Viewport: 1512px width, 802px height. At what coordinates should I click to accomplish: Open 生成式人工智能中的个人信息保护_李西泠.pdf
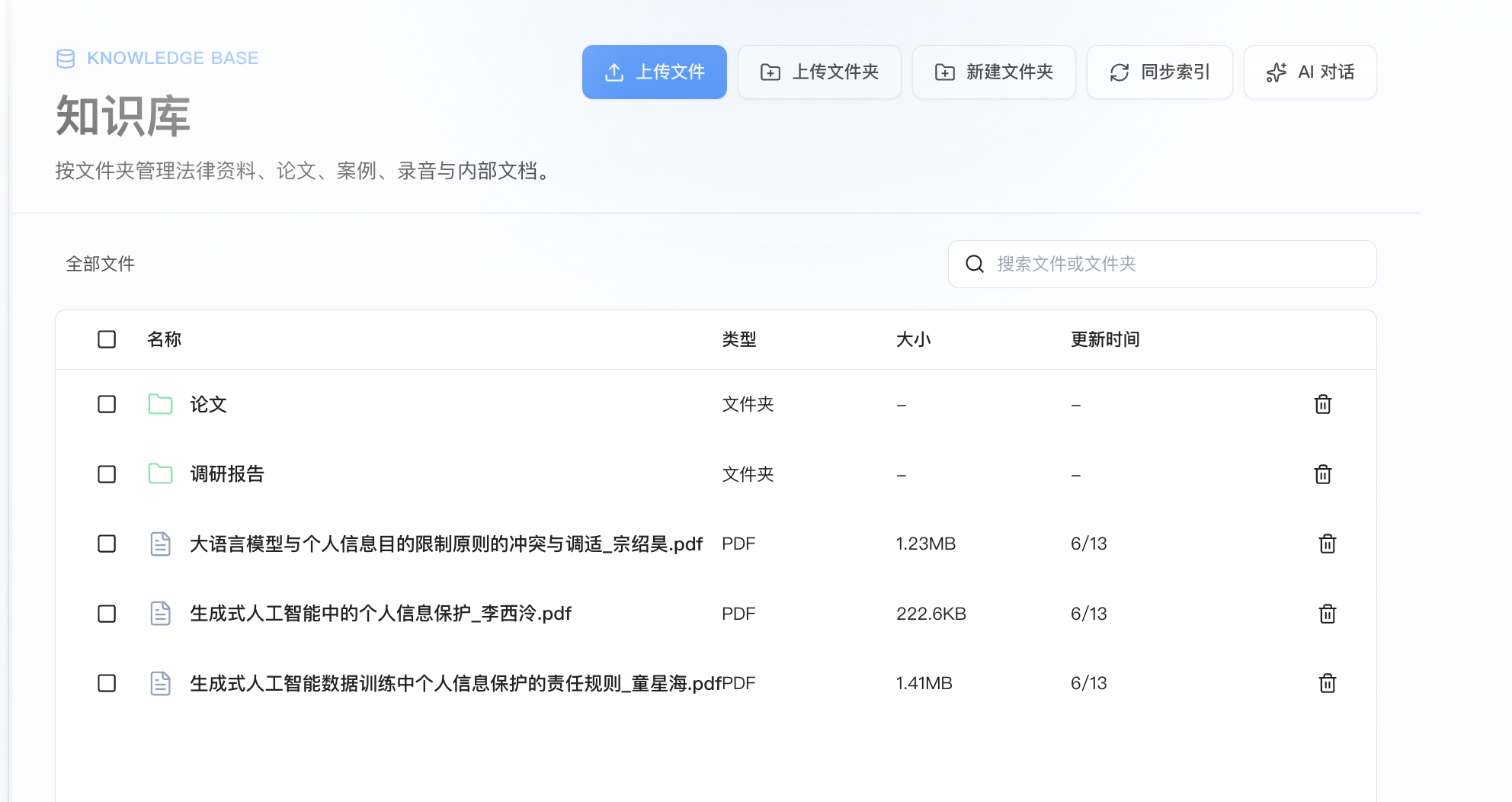(380, 614)
